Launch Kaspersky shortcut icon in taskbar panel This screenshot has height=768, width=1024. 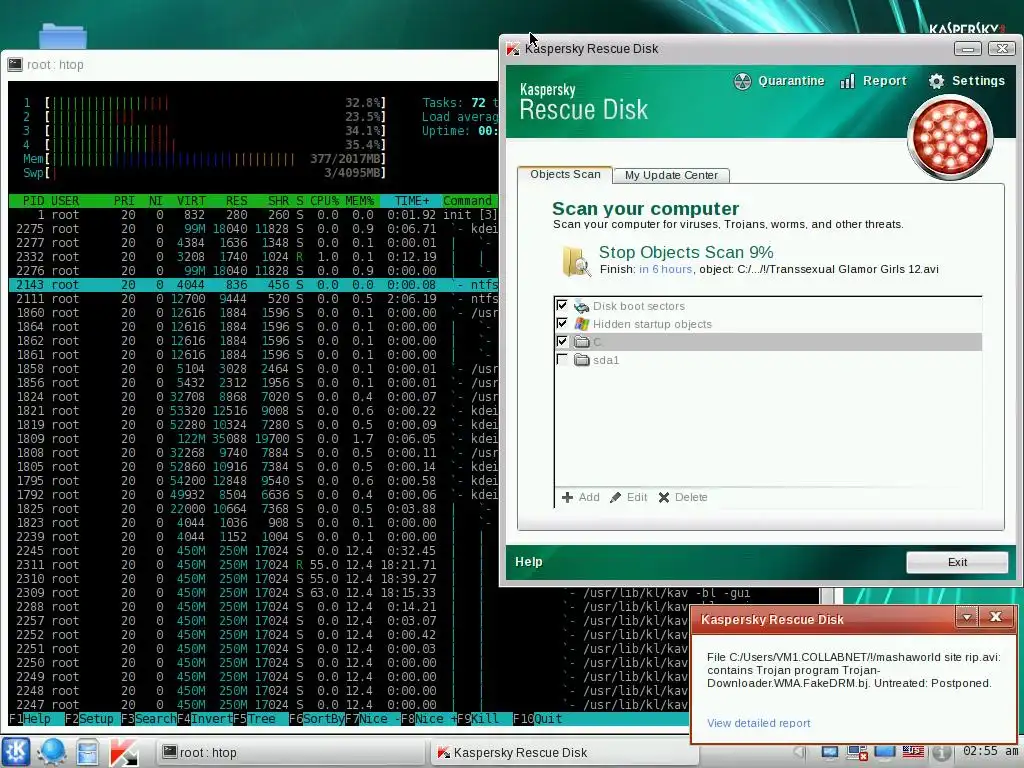pos(123,752)
